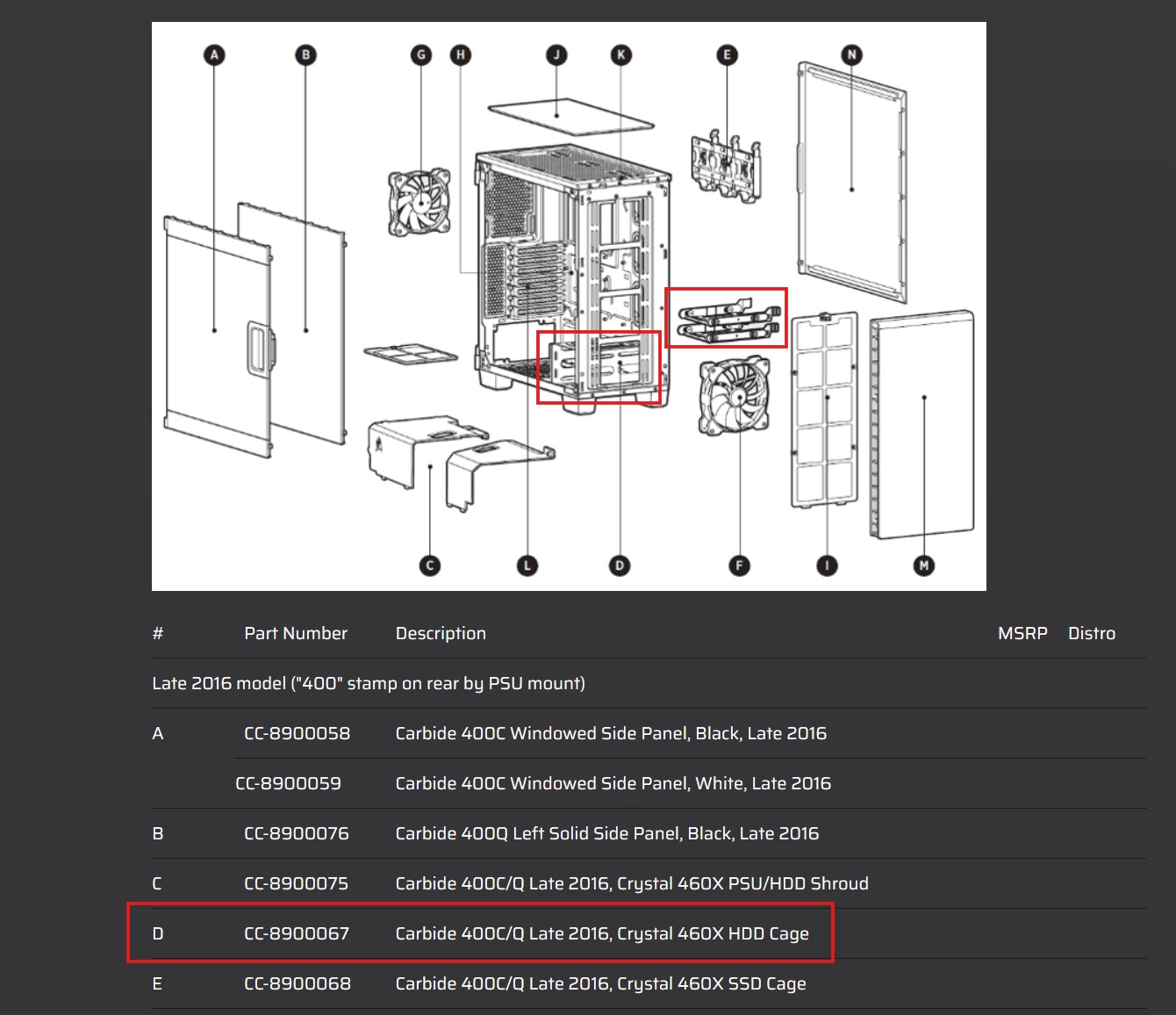Click 'Carbide 400C Windowed Side Panel, Black' description
Screen dimensions: 1176x1015
(611, 733)
